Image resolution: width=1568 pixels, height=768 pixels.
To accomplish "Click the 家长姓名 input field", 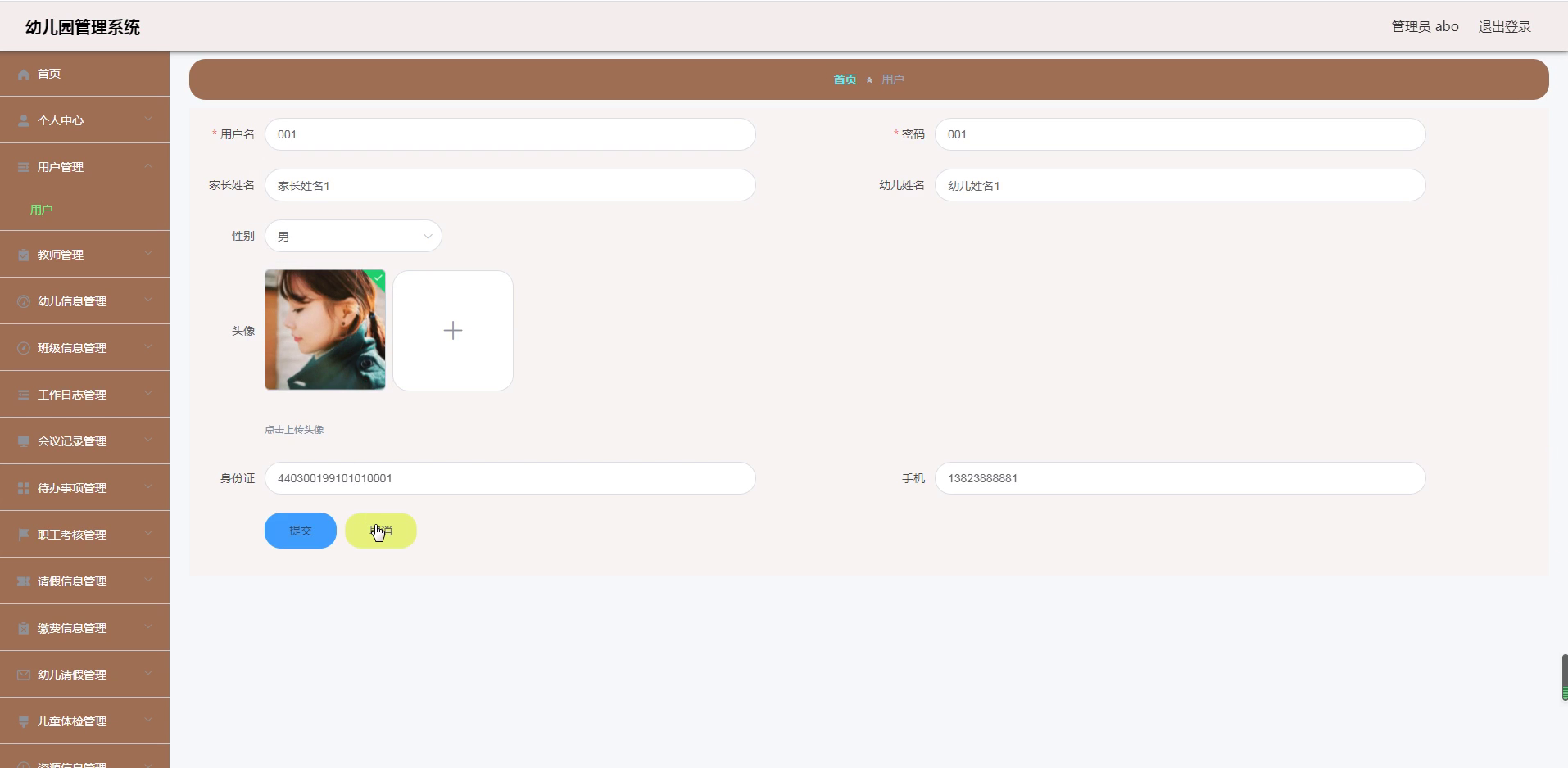I will 510,186.
